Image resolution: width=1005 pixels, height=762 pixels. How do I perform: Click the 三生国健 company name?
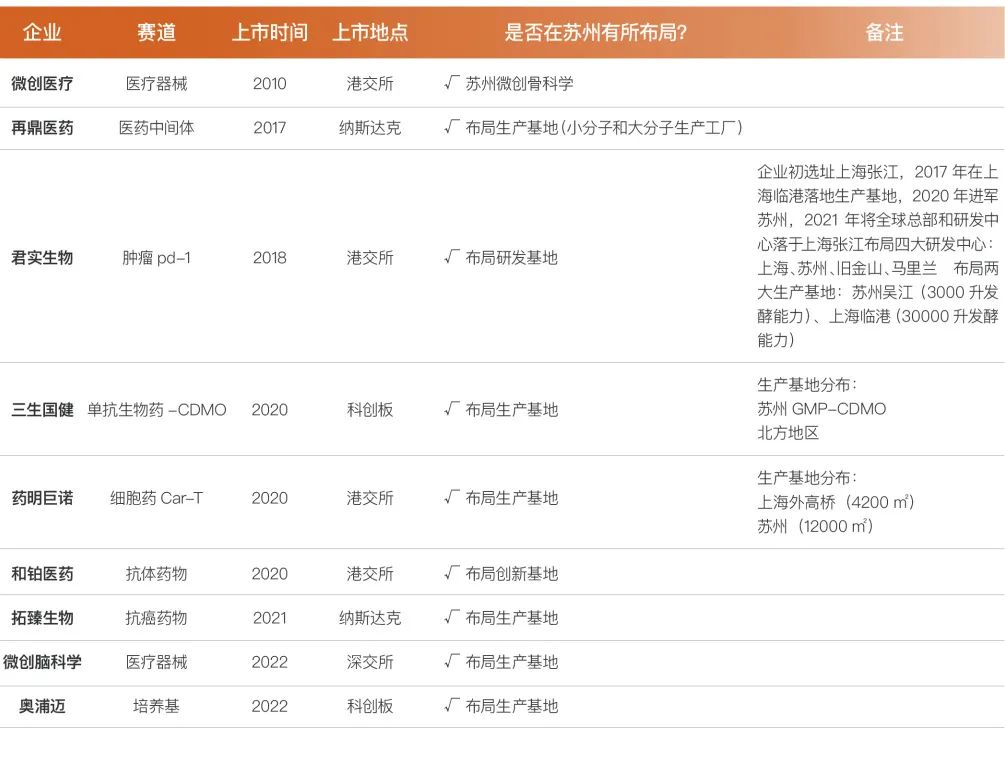(42, 410)
